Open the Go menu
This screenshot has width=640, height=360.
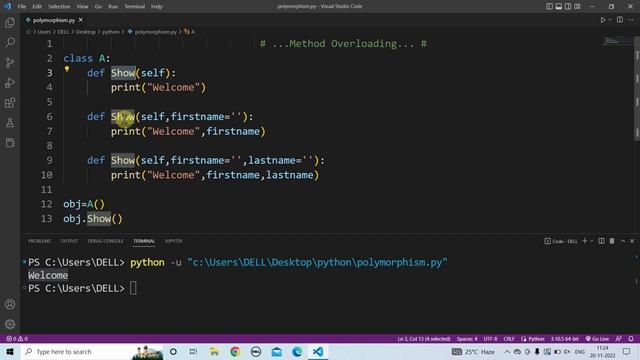point(98,6)
